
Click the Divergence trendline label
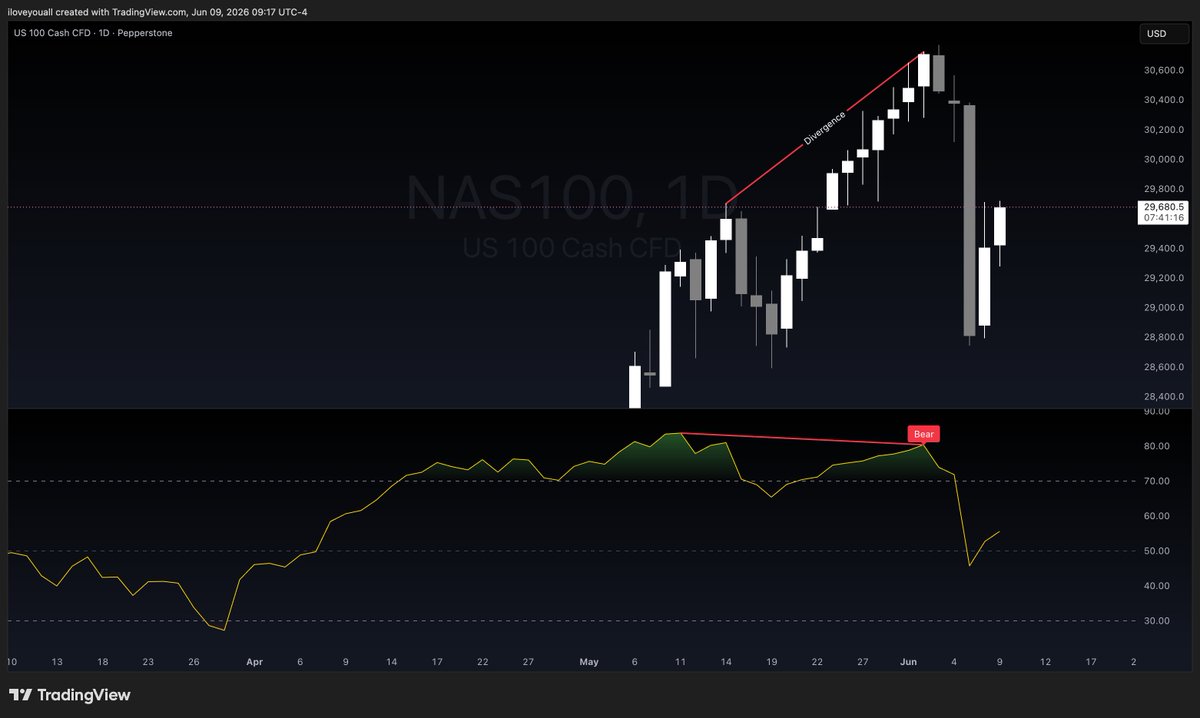tap(825, 129)
